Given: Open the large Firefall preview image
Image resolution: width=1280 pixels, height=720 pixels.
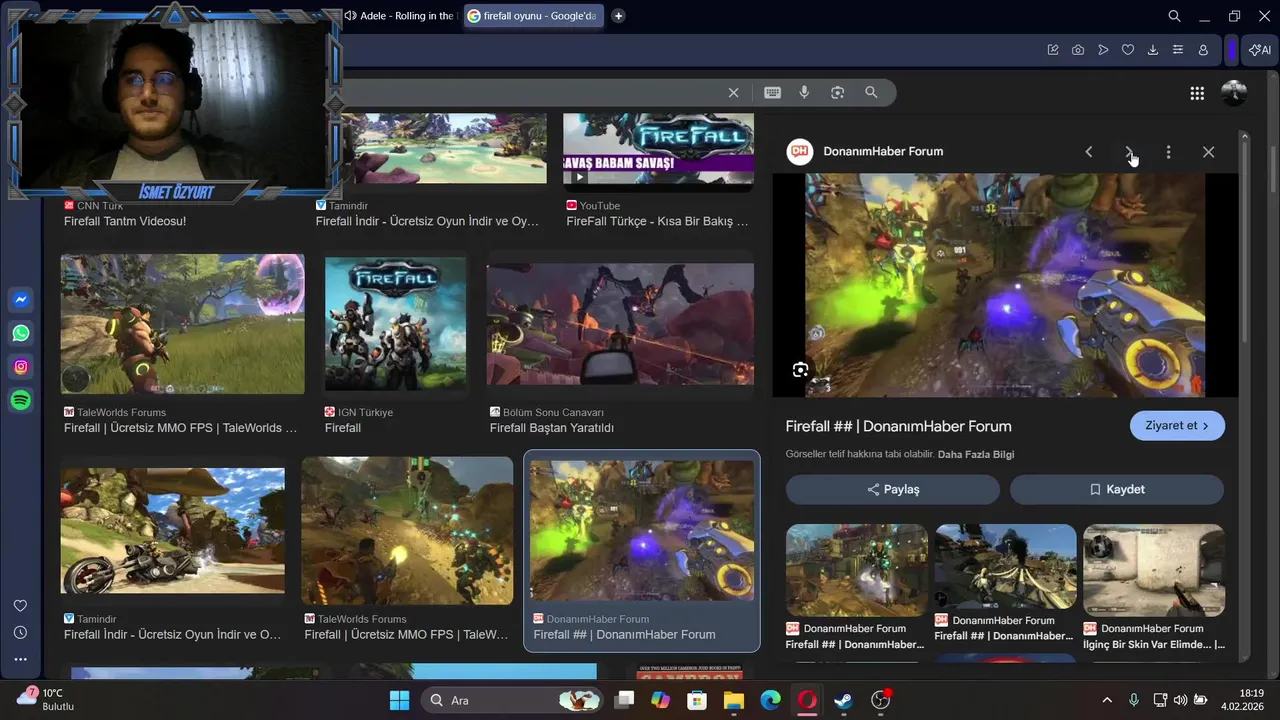Looking at the screenshot, I should [1005, 285].
